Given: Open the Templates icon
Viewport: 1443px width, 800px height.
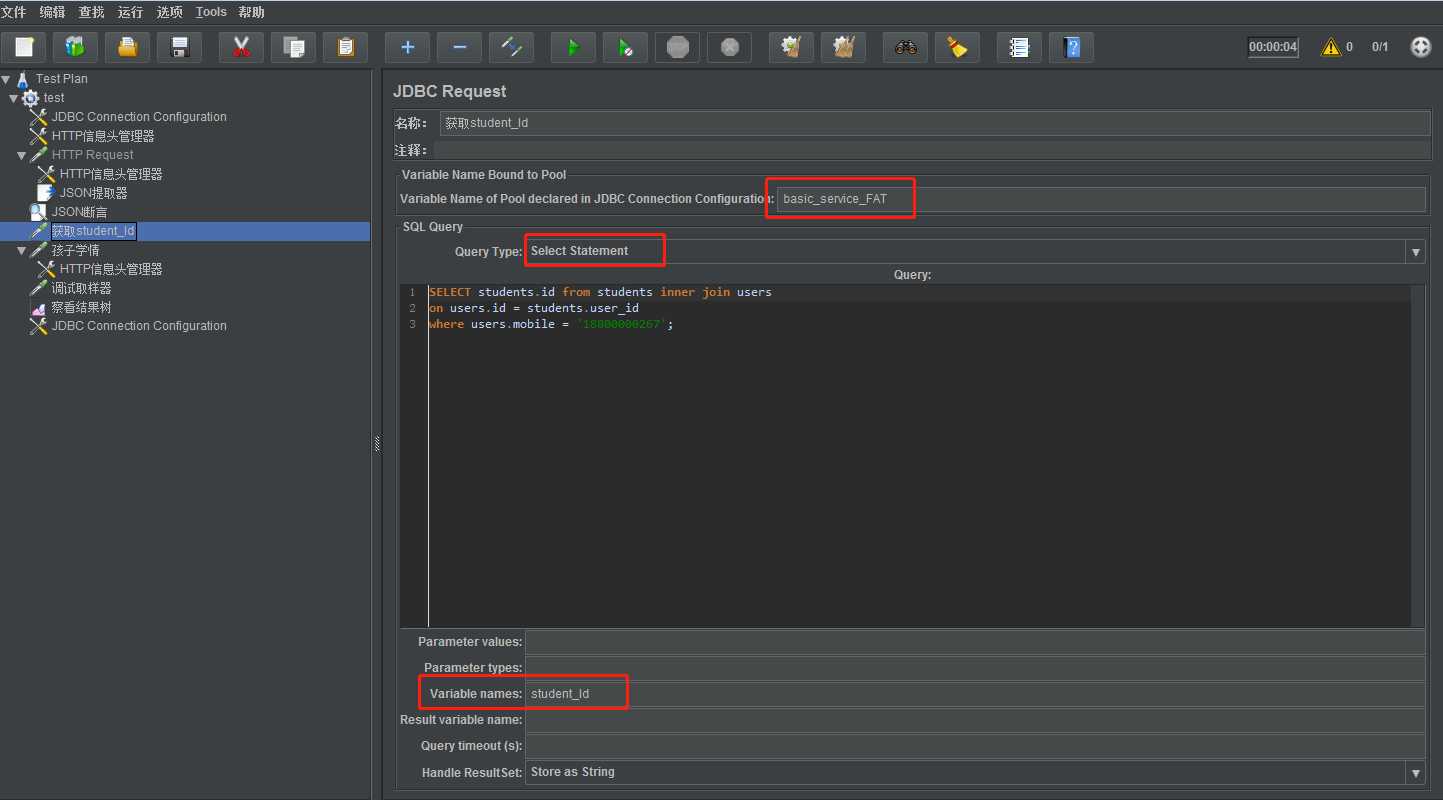Looking at the screenshot, I should [x=75, y=47].
